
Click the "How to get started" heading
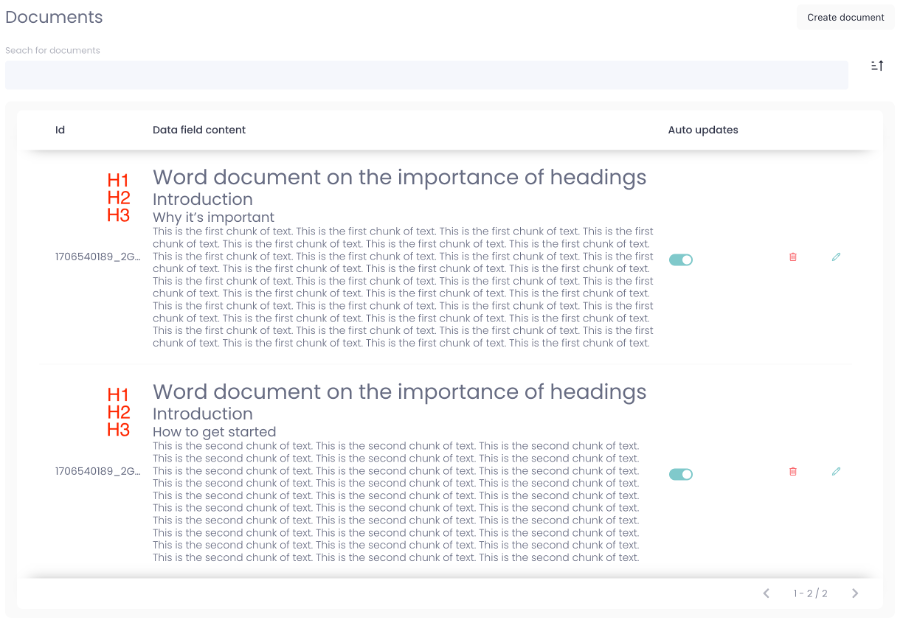tap(214, 432)
